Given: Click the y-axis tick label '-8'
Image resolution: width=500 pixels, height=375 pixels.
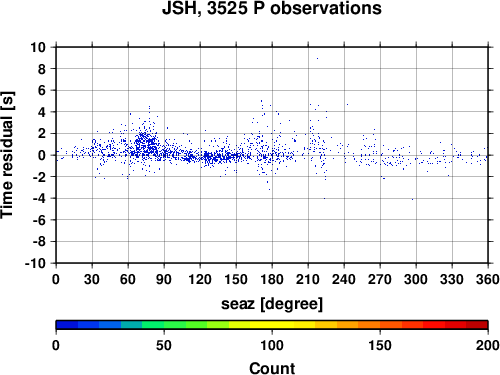Looking at the screenshot, I should (39, 242).
